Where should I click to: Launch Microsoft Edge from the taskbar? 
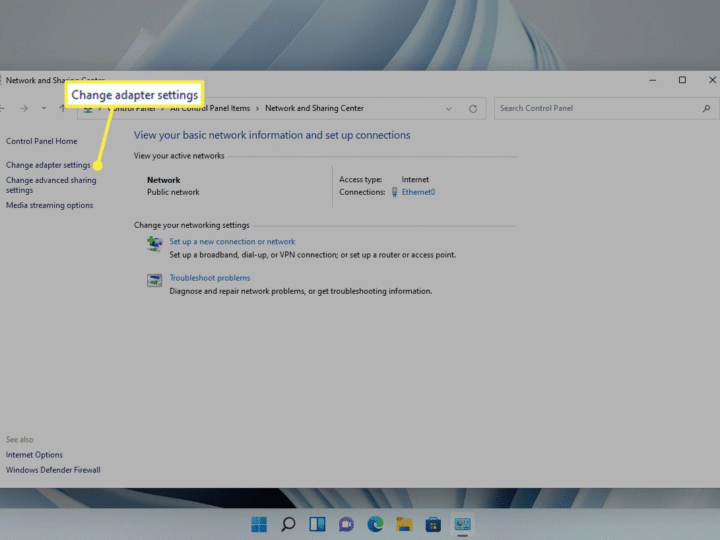(375, 524)
